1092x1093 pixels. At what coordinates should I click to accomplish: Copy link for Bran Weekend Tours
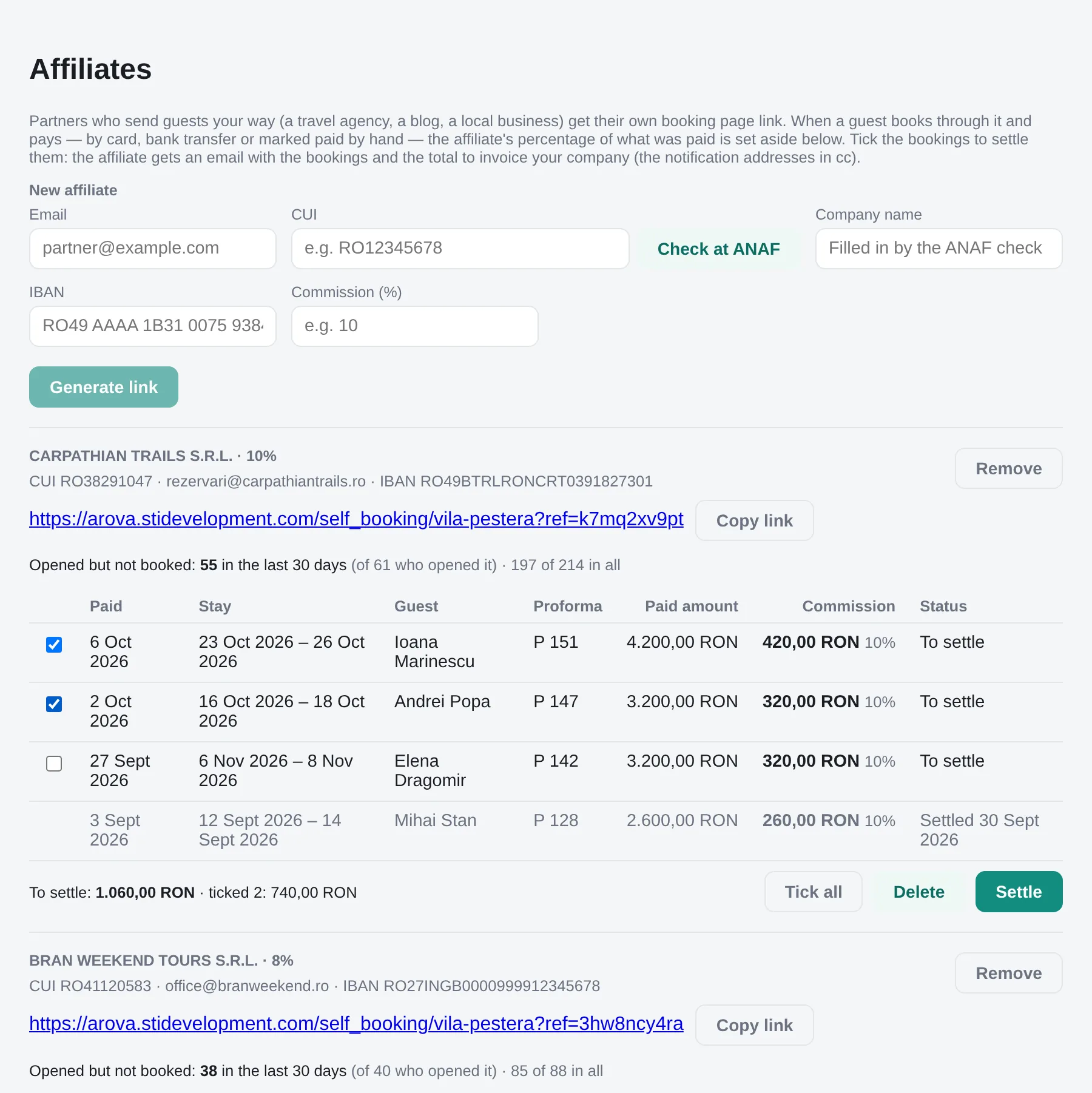click(754, 1025)
